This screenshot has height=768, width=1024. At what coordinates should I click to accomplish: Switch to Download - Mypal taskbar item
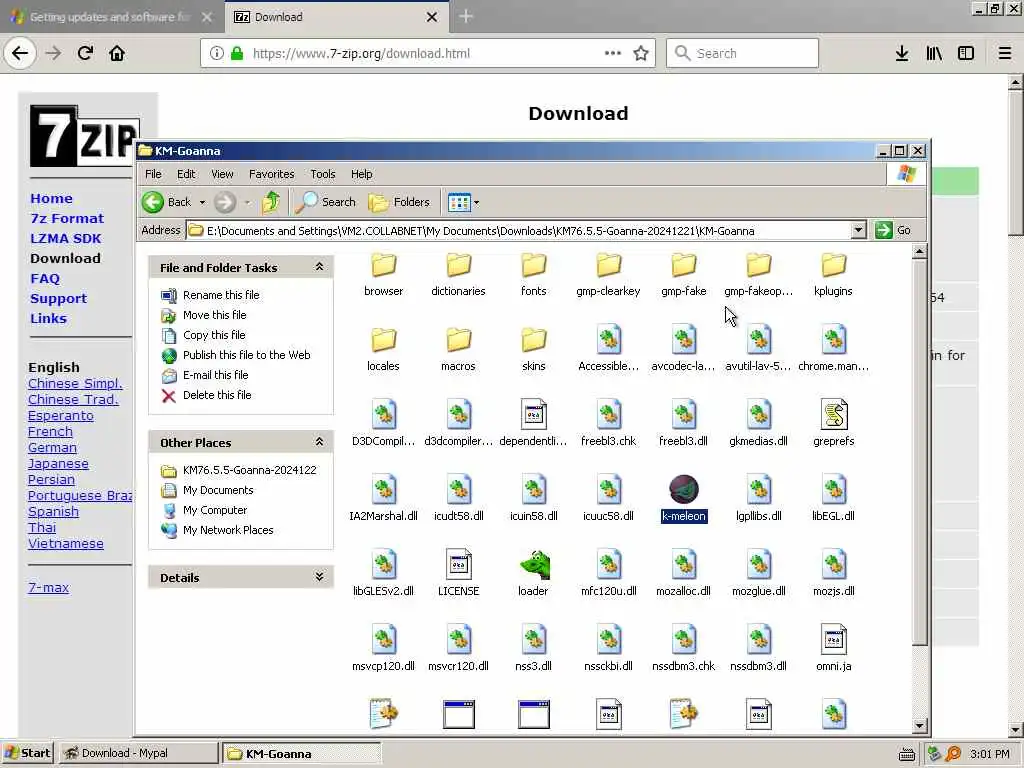tap(138, 753)
